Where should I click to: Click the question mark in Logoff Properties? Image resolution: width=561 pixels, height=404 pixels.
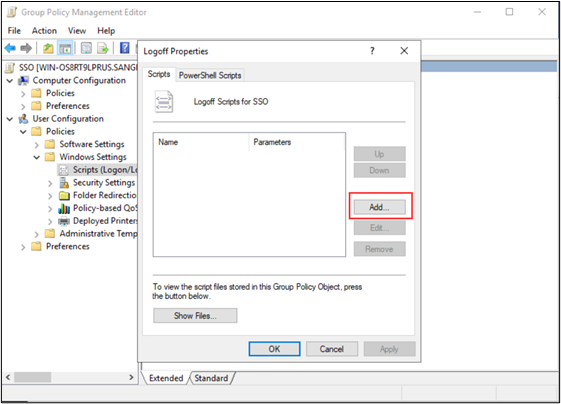[372, 51]
